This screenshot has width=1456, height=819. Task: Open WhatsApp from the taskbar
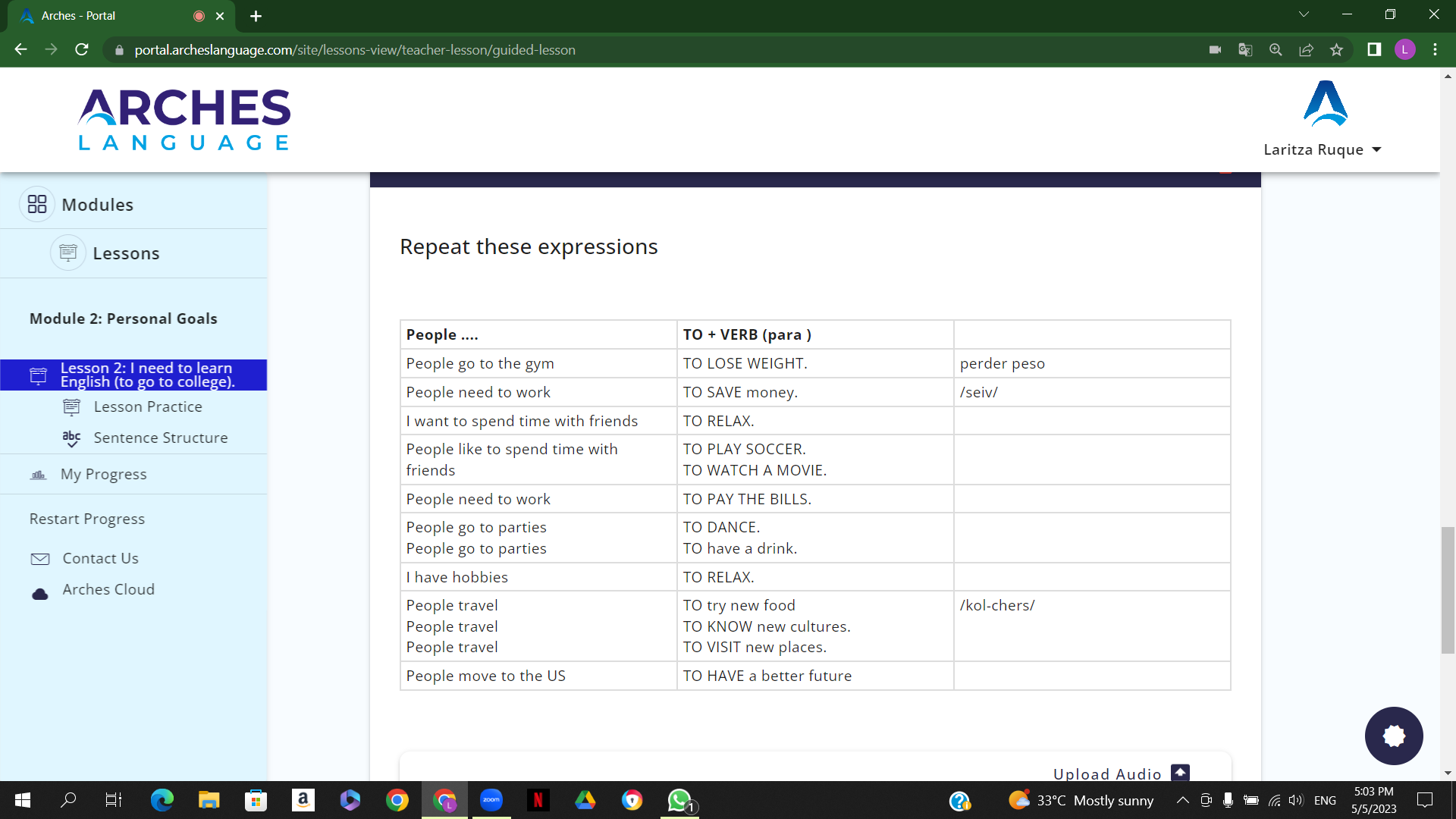[x=679, y=800]
